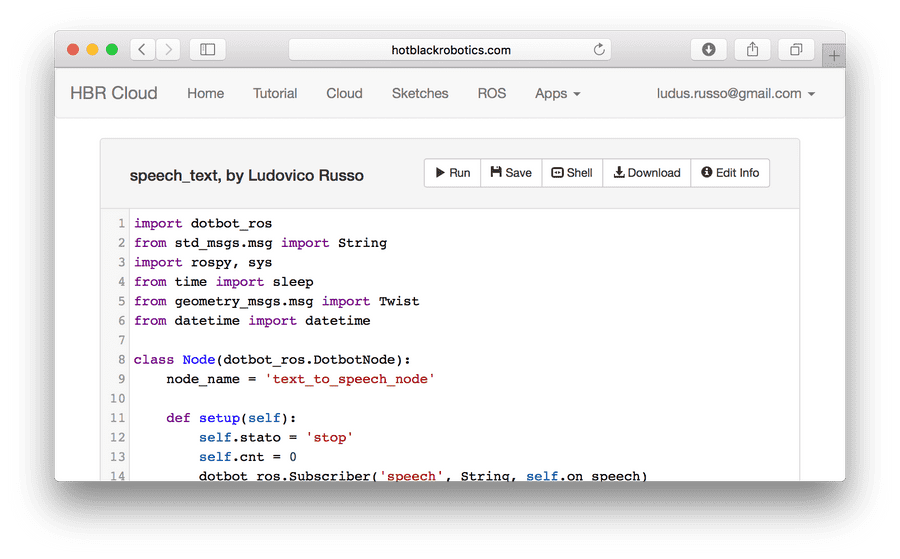Viewport: 900px width, 559px height.
Task: Save the sketch with floppy icon button
Action: point(511,173)
